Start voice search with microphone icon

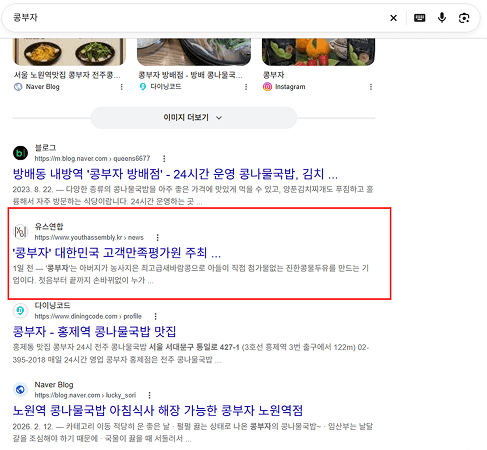pyautogui.click(x=442, y=18)
